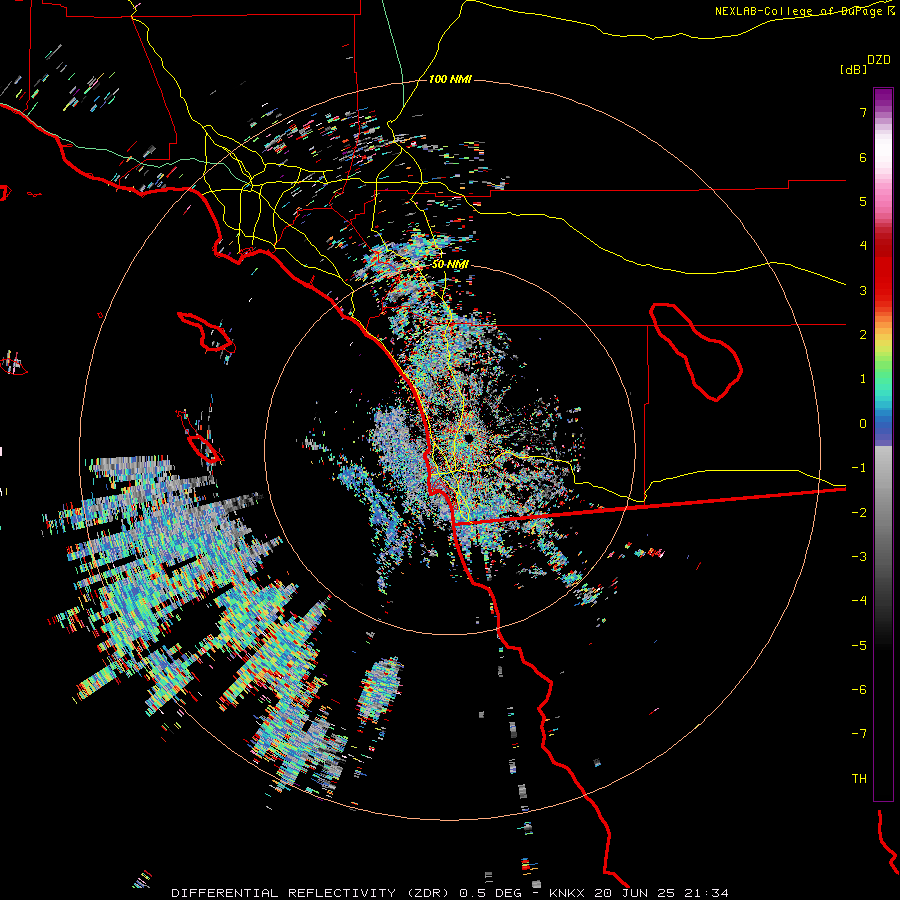
Task: Click the legend value 7
Action: click(863, 112)
